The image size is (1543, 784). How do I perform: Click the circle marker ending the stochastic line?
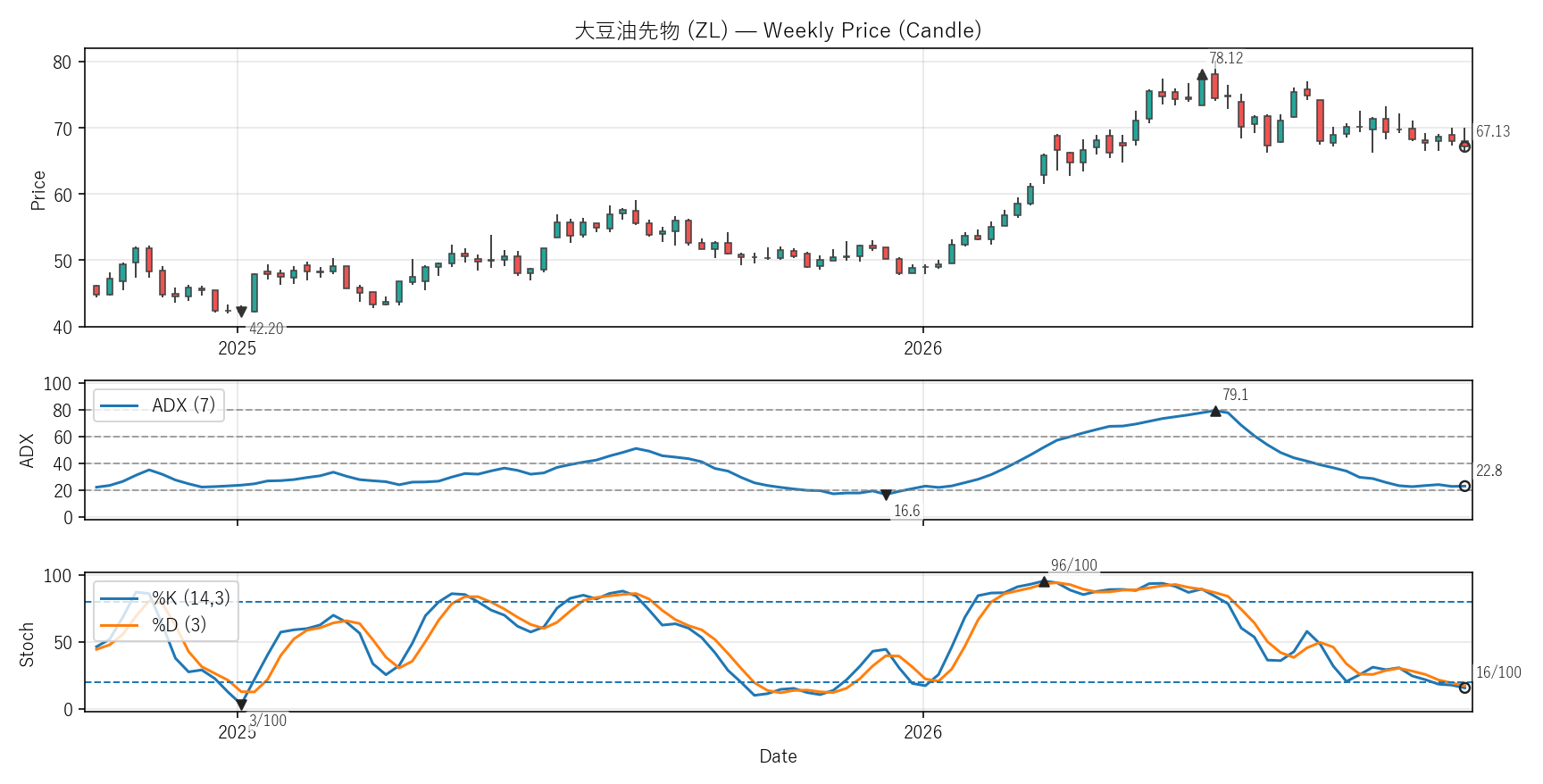[x=1464, y=688]
